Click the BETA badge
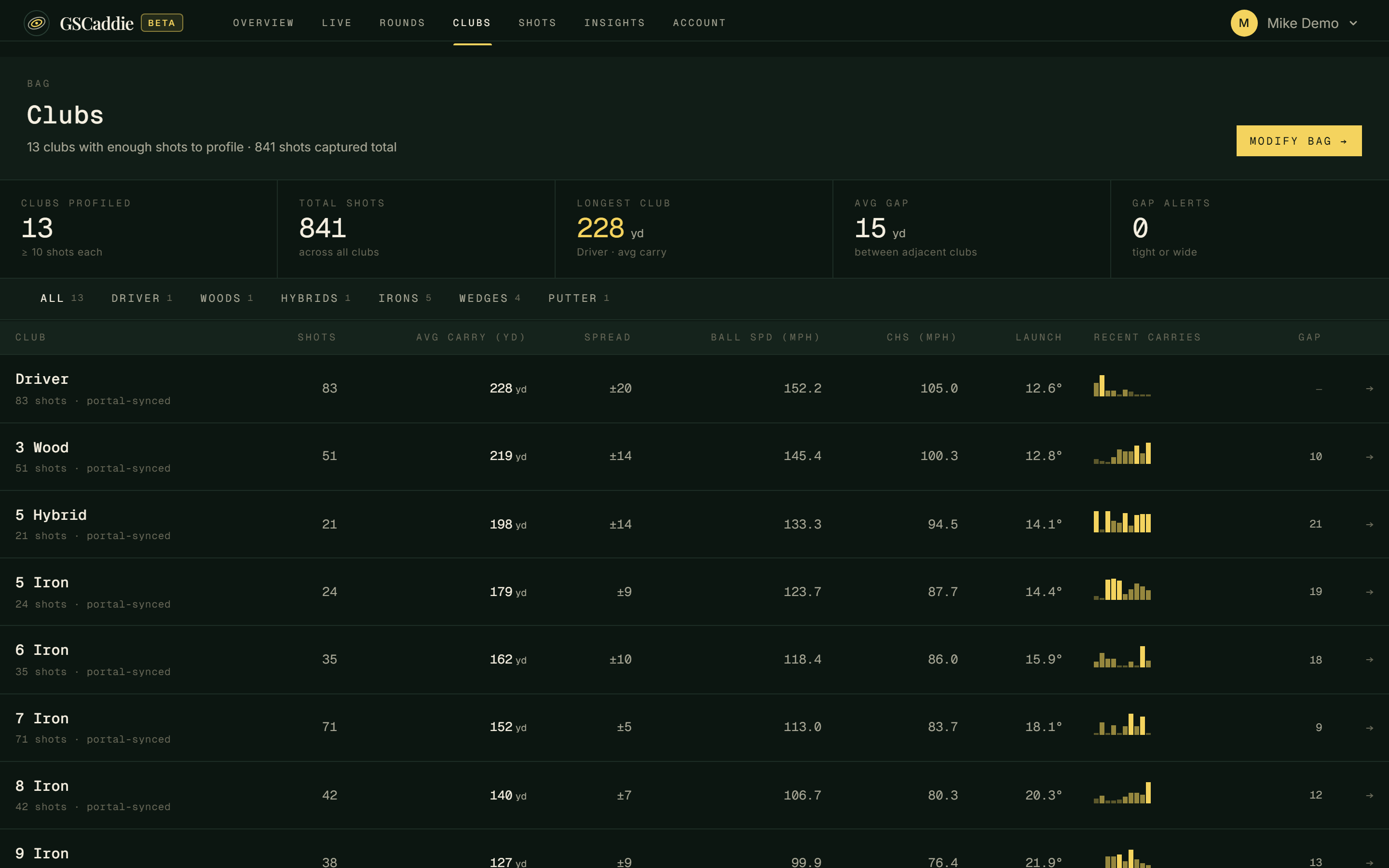Viewport: 1389px width, 868px height. pos(162,23)
